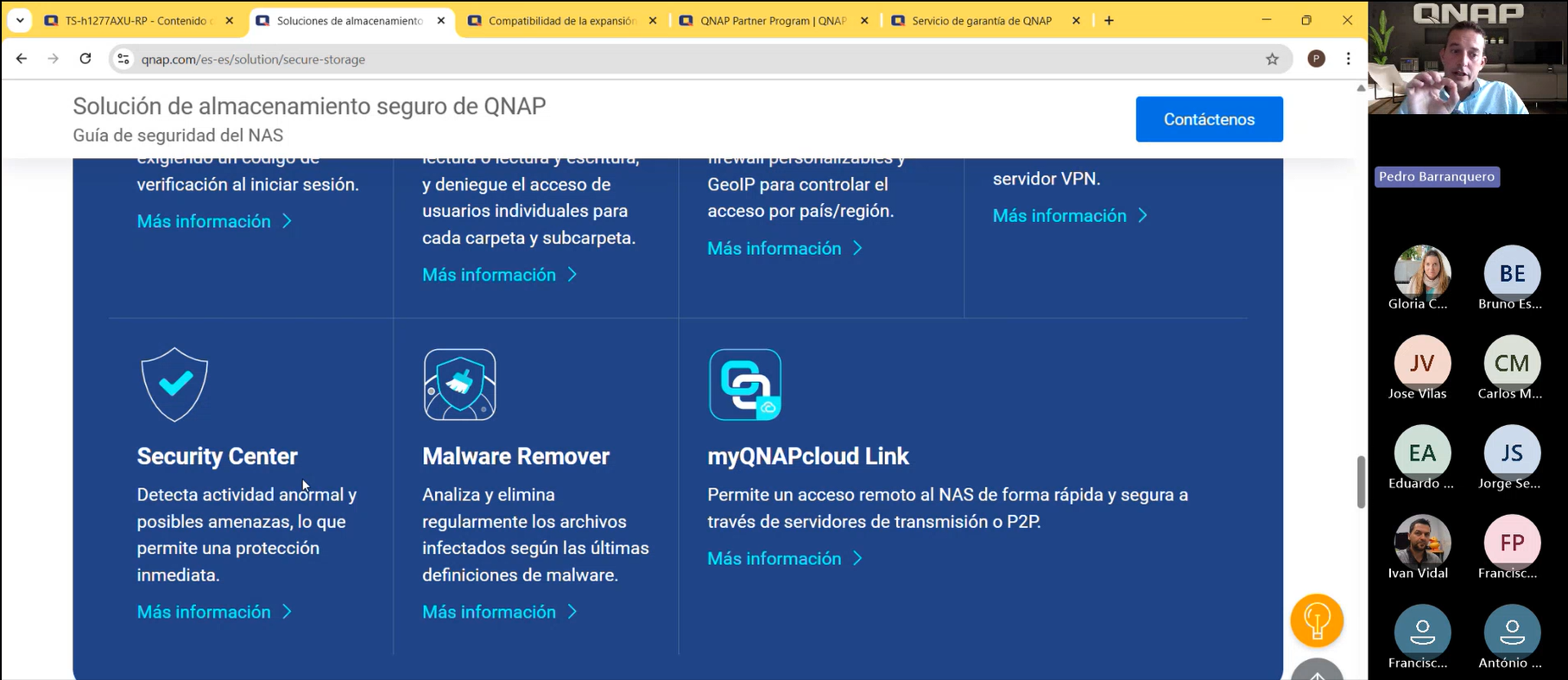Close the Compatibilidad de la expansión tab
This screenshot has width=1568, height=680.
pos(652,21)
